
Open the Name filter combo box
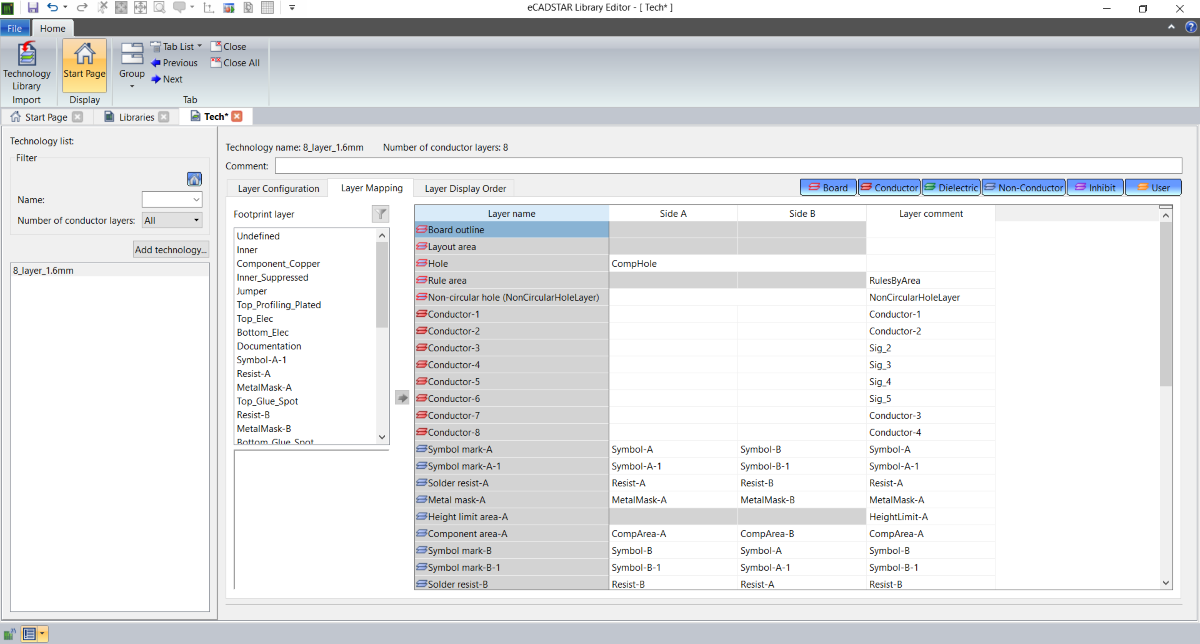pyautogui.click(x=172, y=200)
